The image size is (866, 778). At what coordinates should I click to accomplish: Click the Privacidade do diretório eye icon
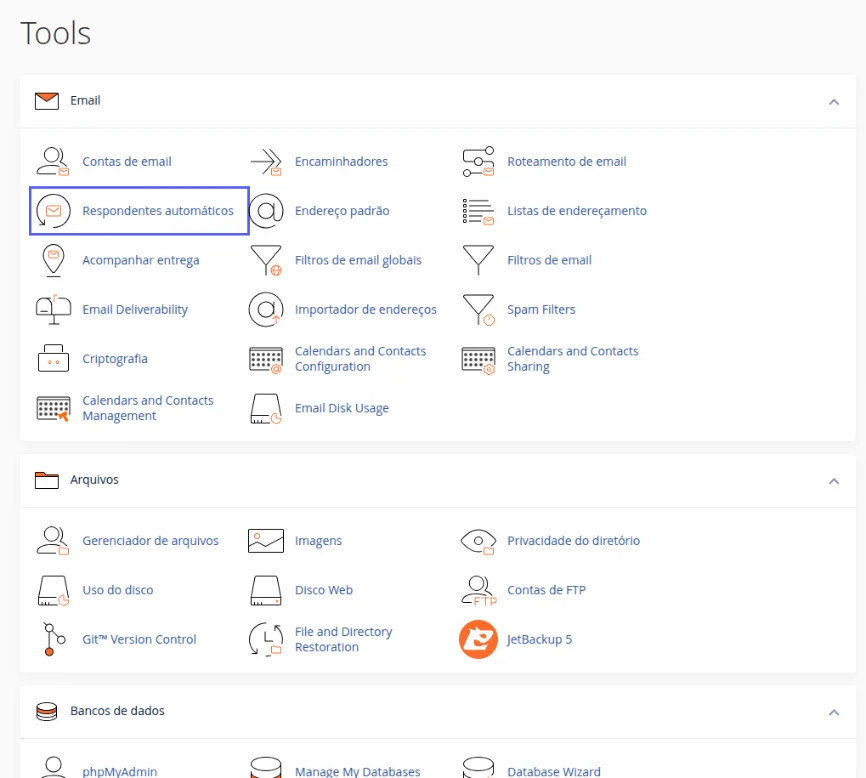[478, 542]
